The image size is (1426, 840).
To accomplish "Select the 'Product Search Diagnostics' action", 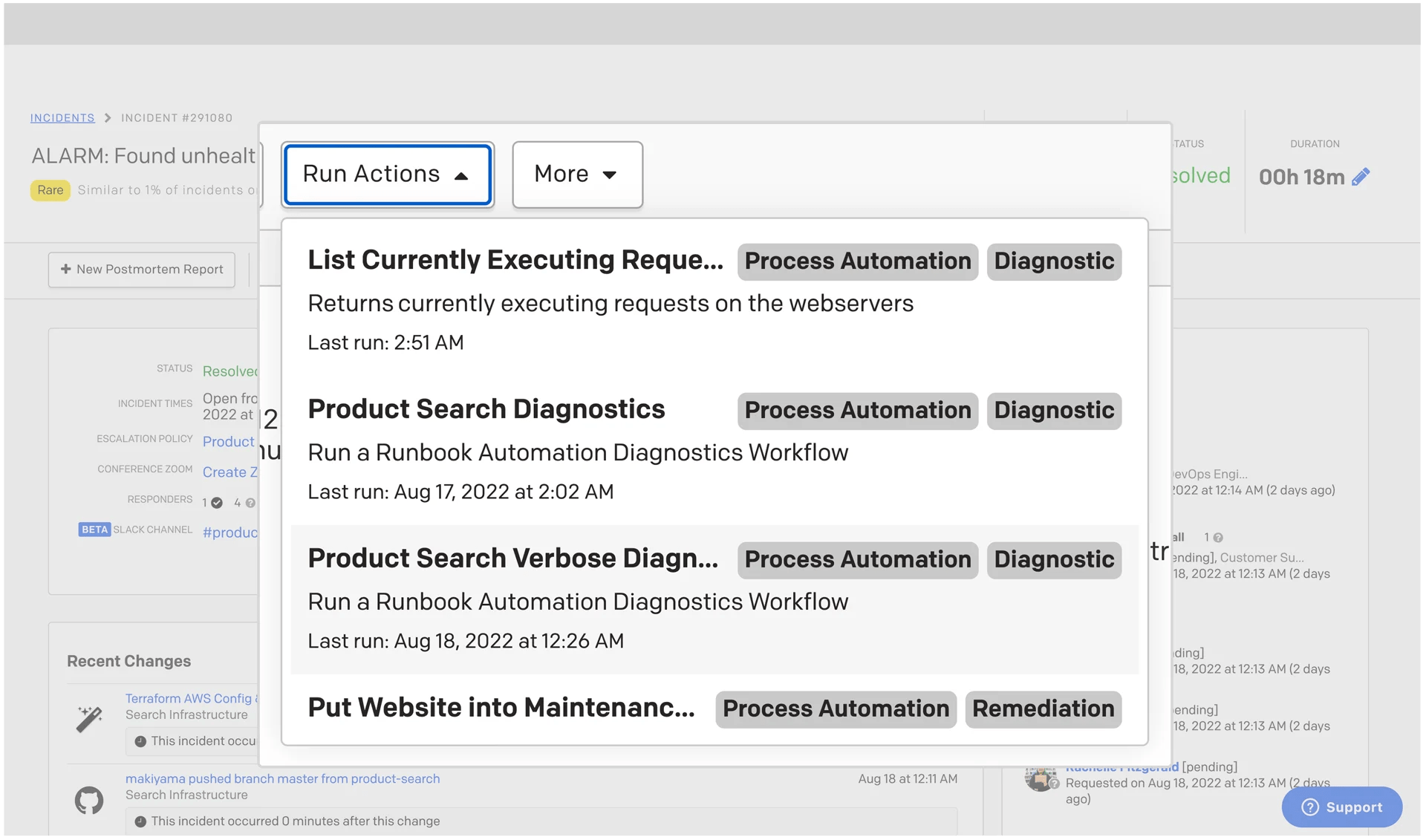I will coord(486,409).
